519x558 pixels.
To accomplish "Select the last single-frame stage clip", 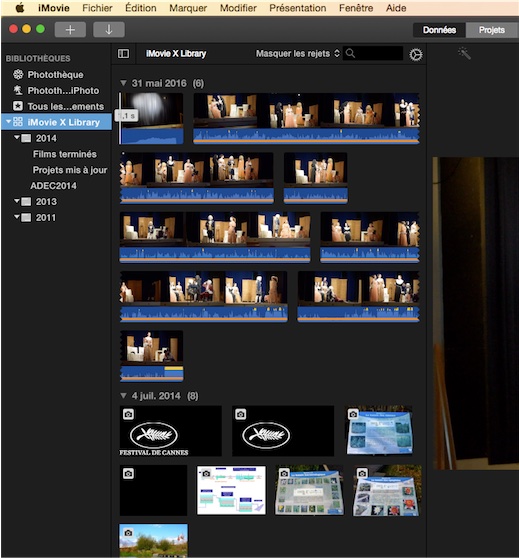I will [152, 356].
